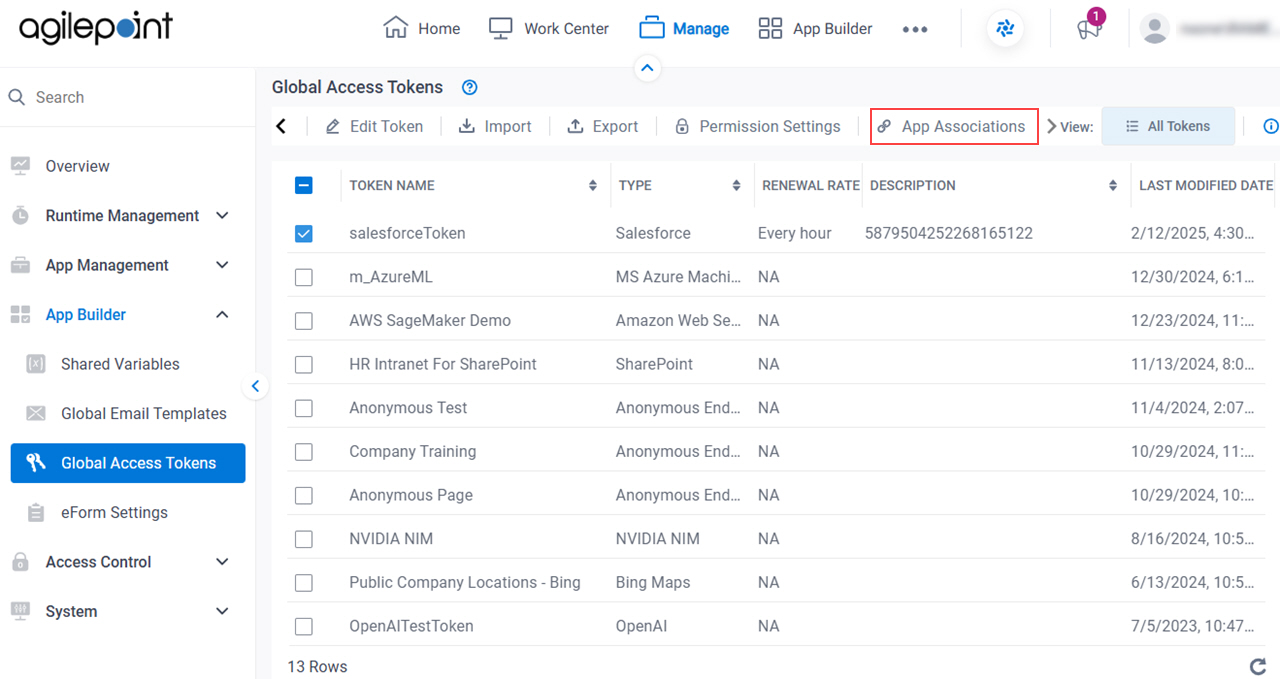Screen dimensions: 1280x679
Task: Toggle the select-all header checkbox
Action: (304, 185)
